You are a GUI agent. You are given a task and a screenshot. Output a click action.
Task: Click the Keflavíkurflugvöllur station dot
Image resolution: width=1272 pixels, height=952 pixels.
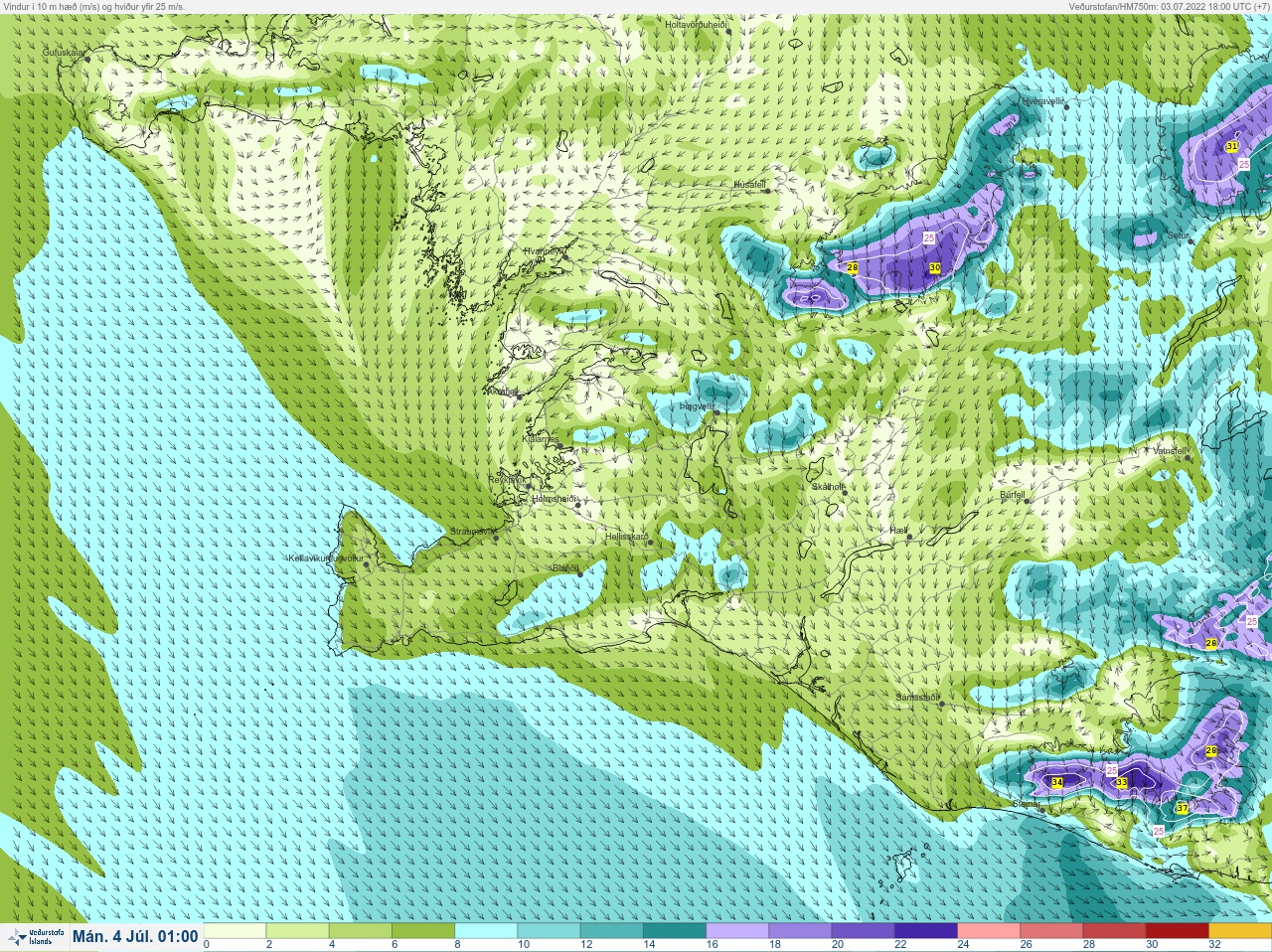(x=367, y=565)
